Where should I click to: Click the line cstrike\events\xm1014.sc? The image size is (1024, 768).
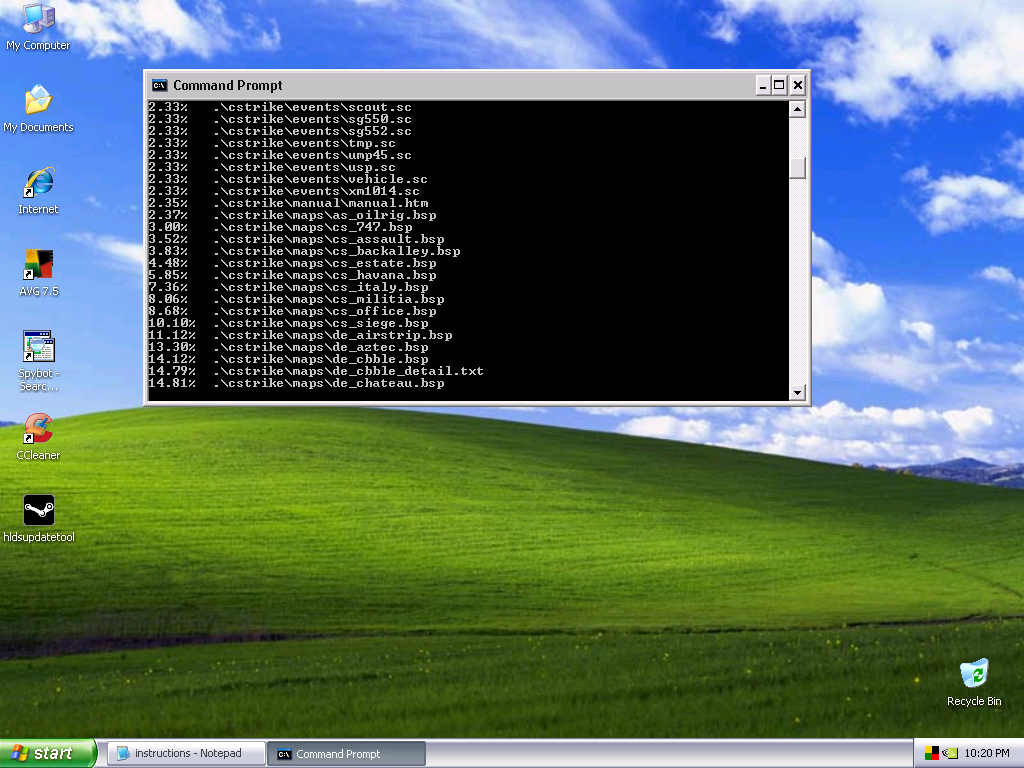point(316,191)
